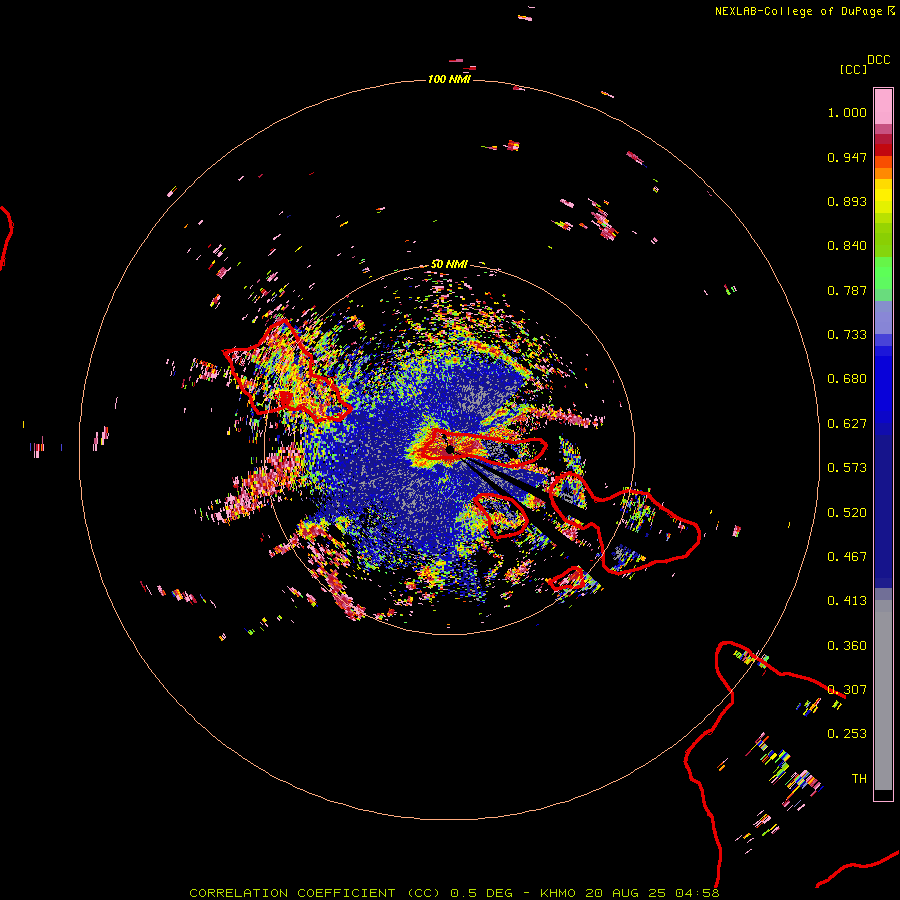The image size is (900, 900).
Task: Click the 0.520 scale value
Action: tap(847, 513)
